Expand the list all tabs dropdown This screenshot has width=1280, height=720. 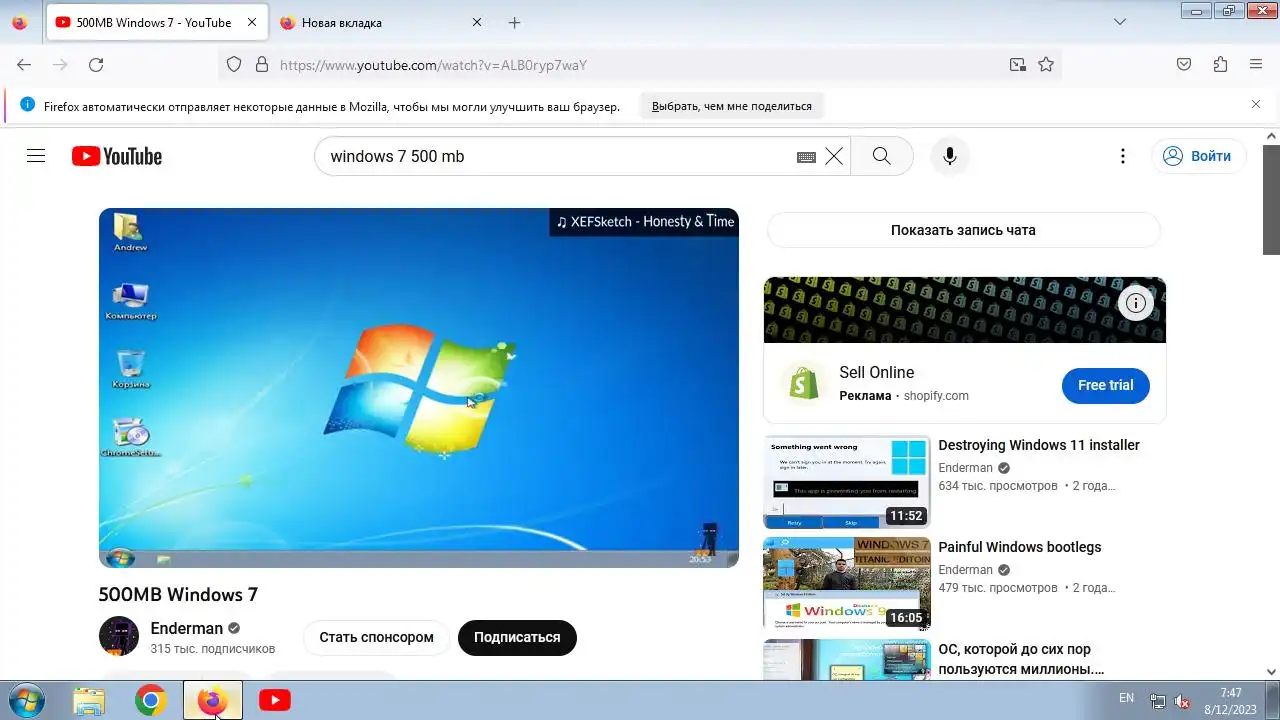point(1120,22)
